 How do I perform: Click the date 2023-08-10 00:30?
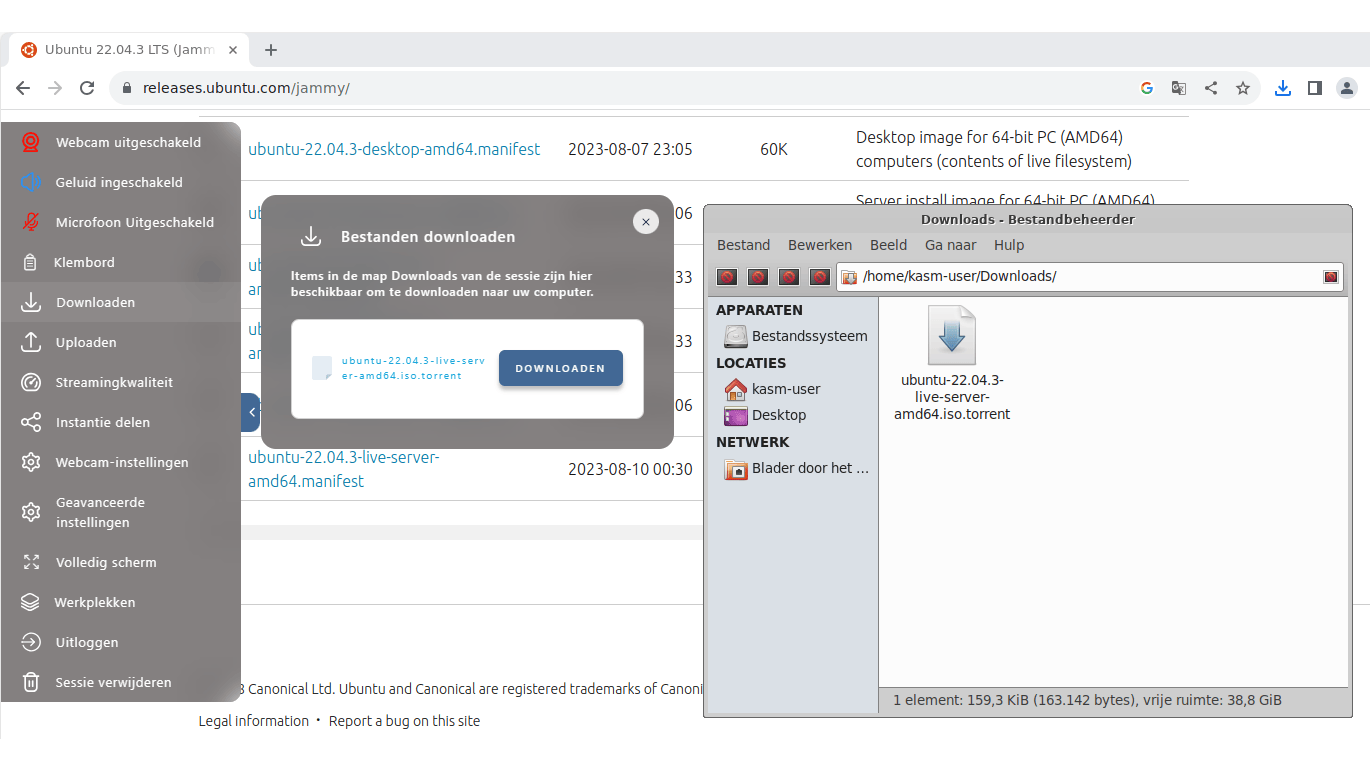[x=630, y=469]
